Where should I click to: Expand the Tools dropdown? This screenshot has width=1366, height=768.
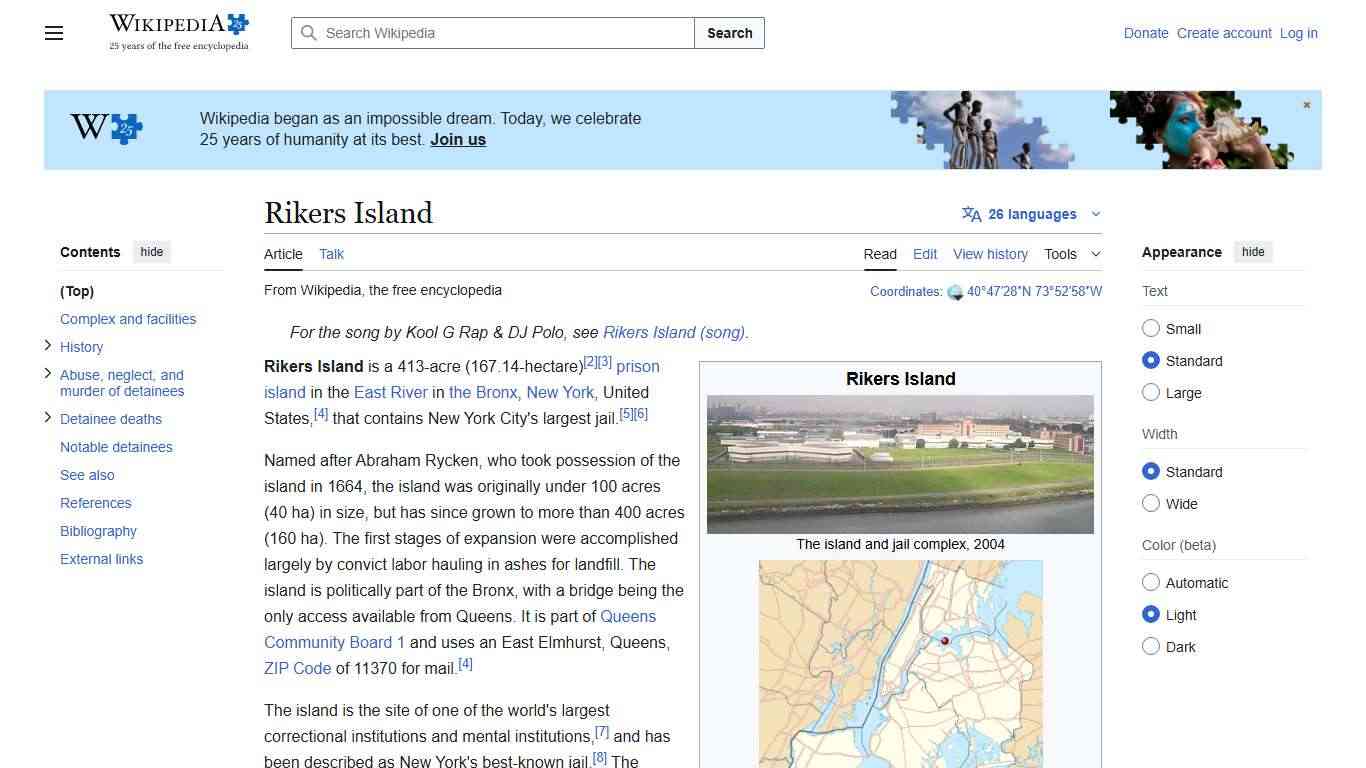(x=1072, y=254)
